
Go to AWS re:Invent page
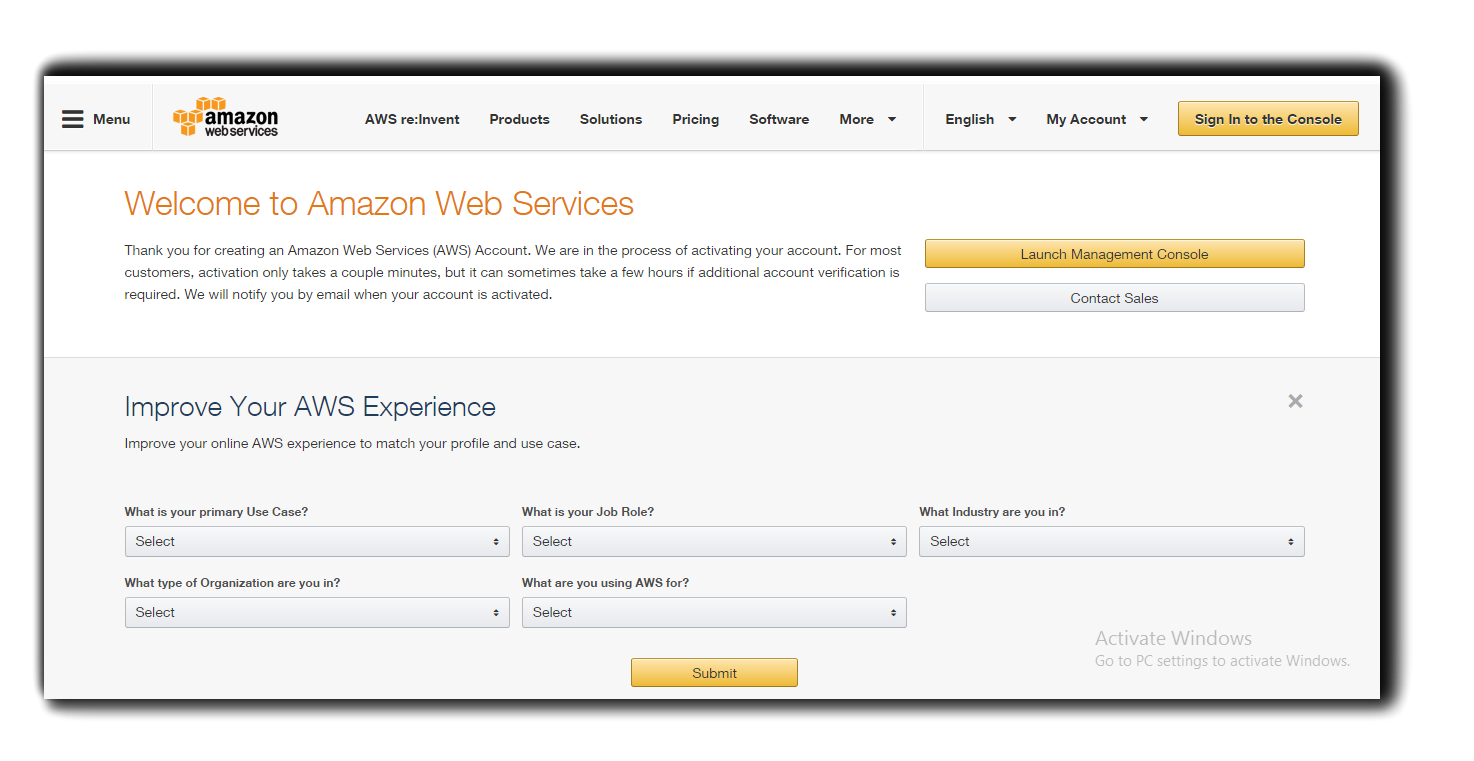tap(412, 119)
